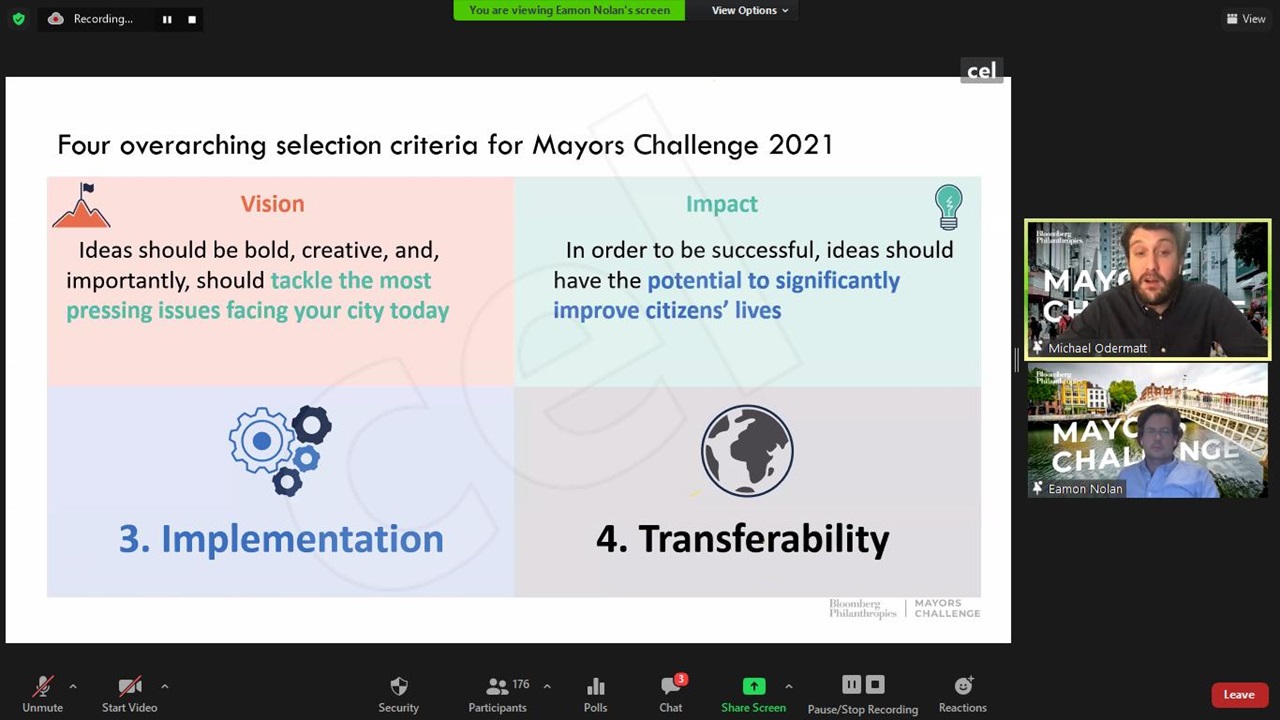
Task: Open the Reactions emoji menu
Action: (962, 693)
